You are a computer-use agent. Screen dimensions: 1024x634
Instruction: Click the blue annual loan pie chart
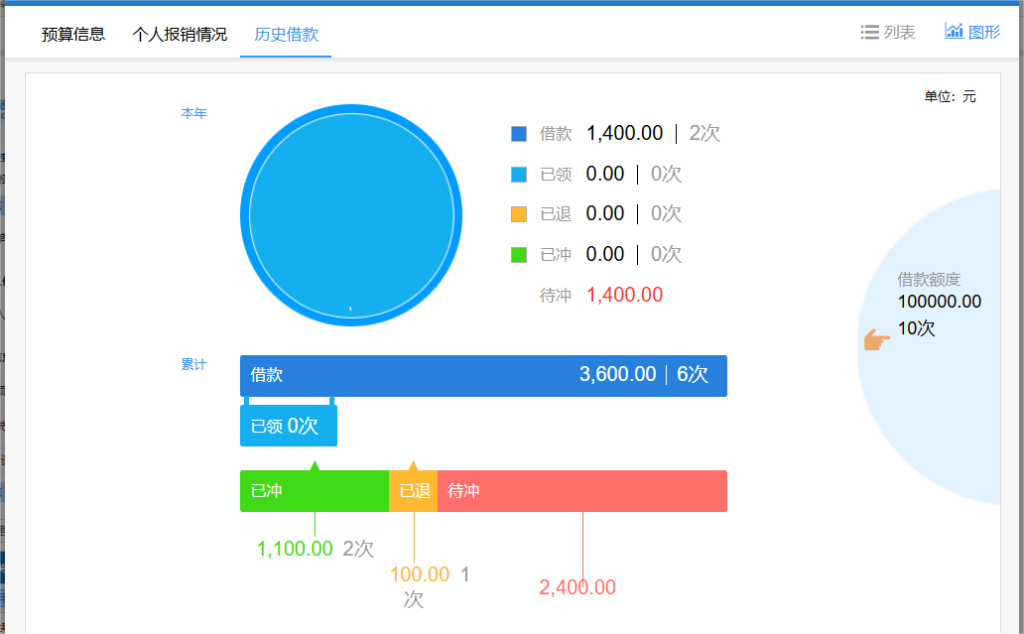coord(351,215)
